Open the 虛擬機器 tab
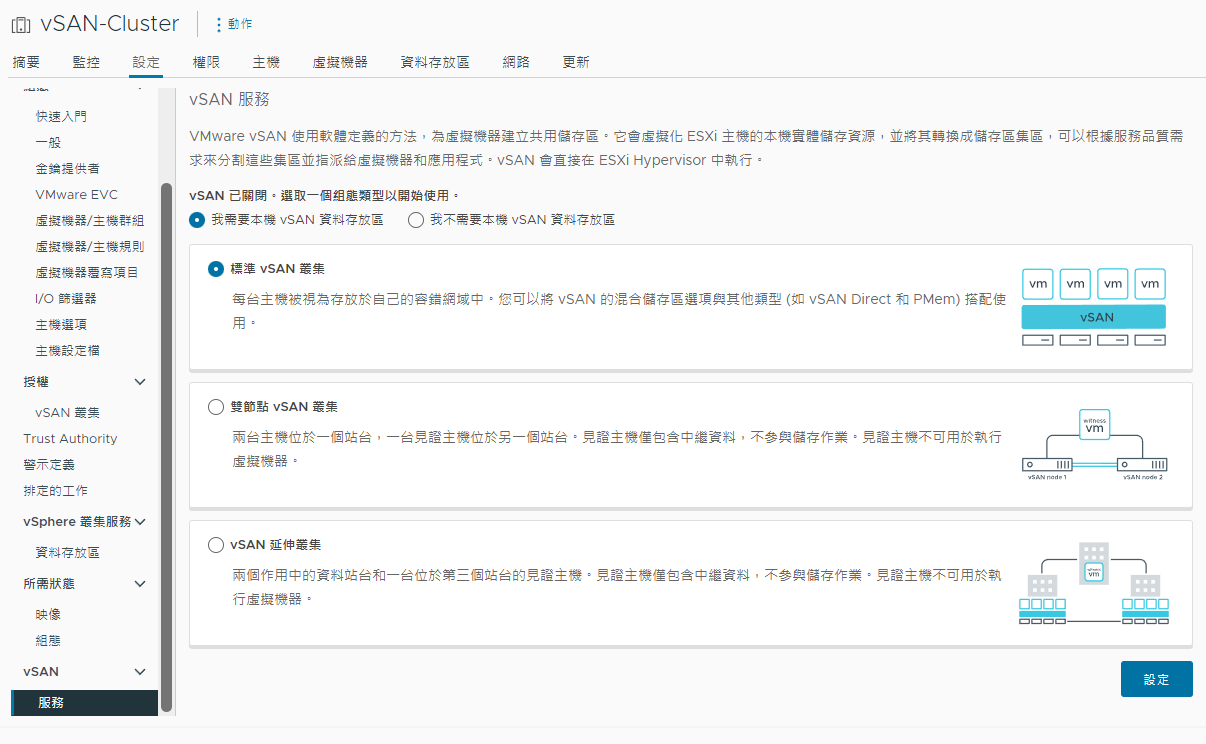1206x744 pixels. (340, 62)
